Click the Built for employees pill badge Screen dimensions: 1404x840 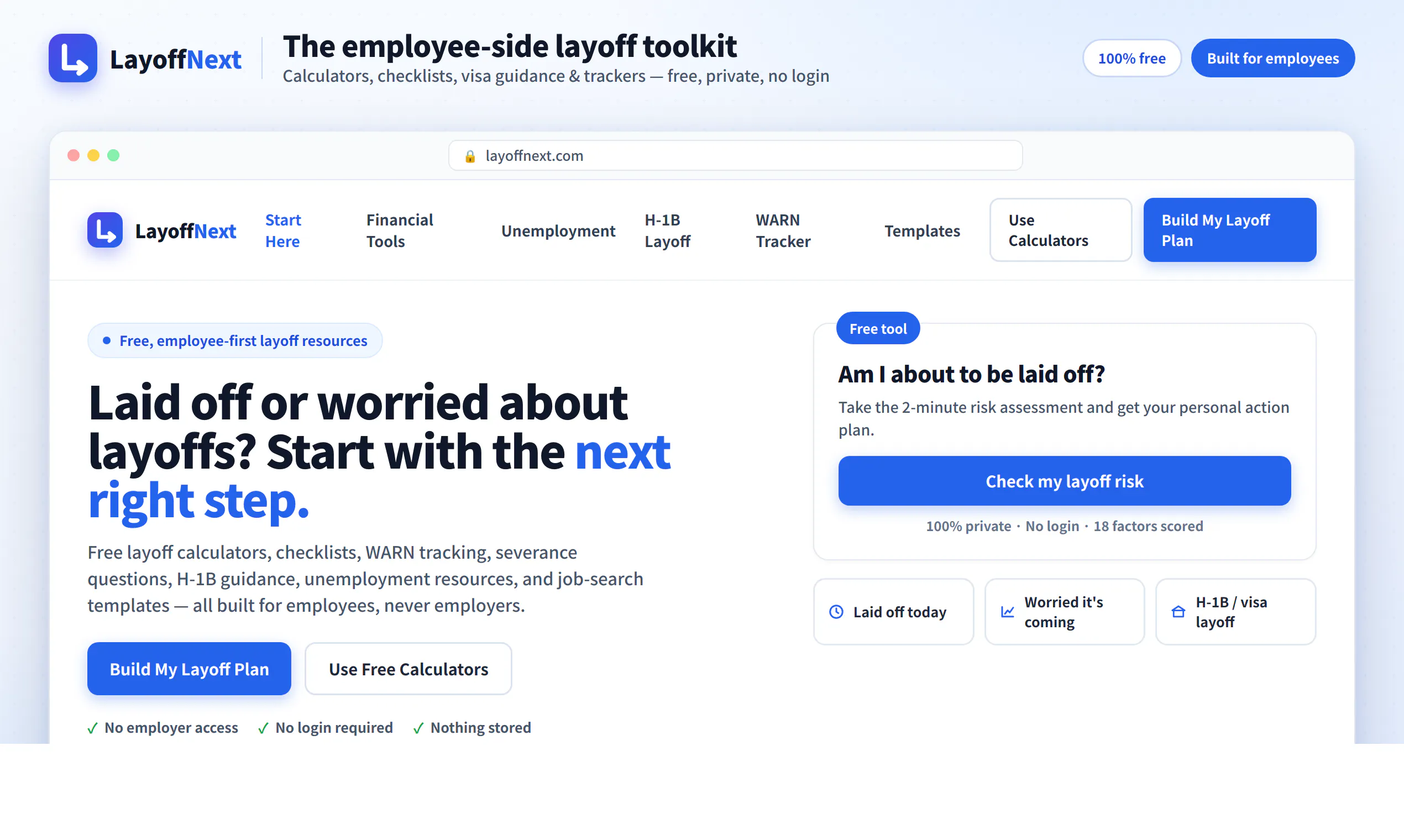click(1272, 57)
